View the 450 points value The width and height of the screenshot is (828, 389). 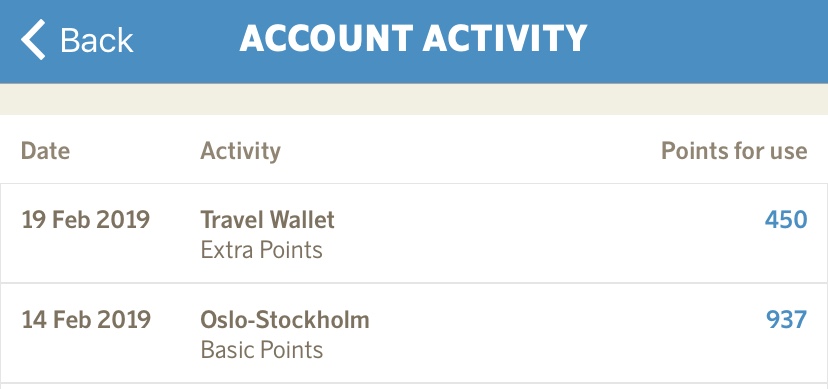click(x=786, y=220)
